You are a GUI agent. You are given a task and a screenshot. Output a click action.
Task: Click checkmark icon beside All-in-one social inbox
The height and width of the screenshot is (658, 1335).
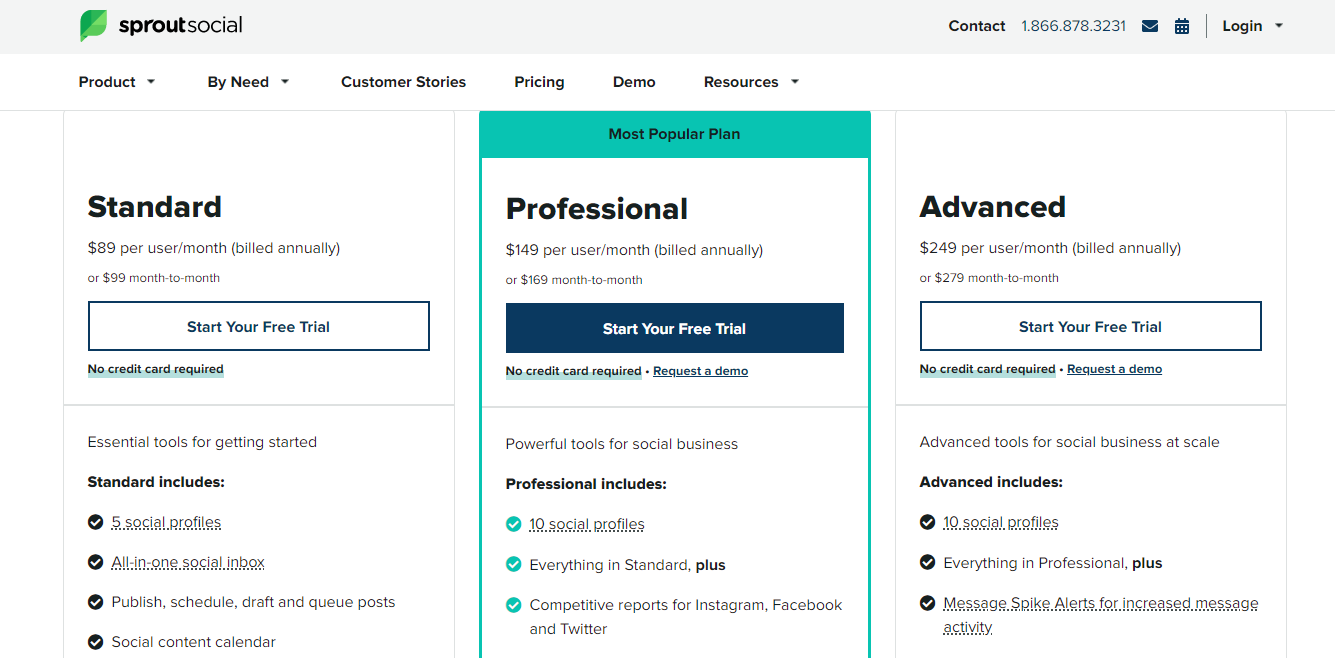96,562
